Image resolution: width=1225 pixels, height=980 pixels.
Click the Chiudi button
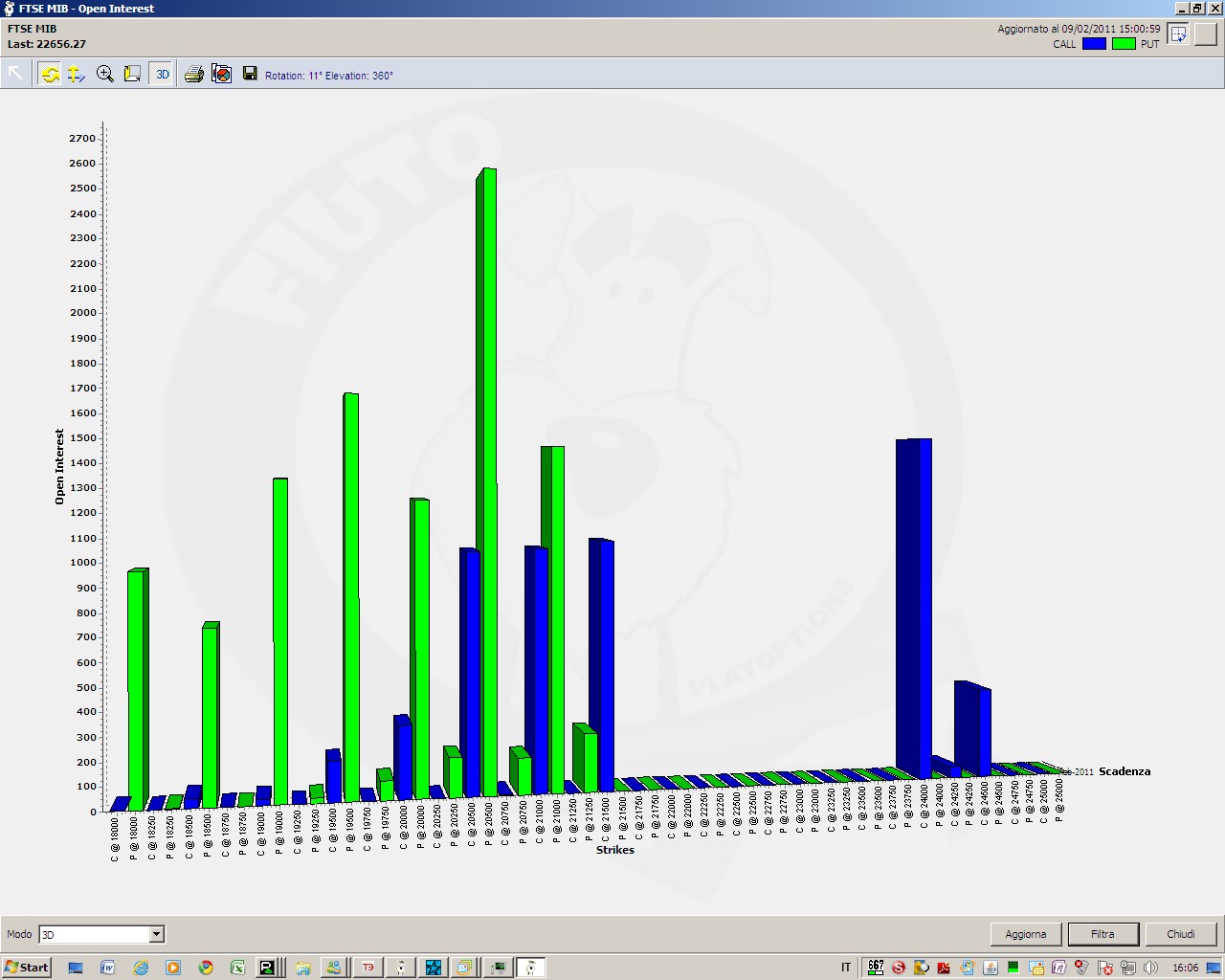(1181, 934)
